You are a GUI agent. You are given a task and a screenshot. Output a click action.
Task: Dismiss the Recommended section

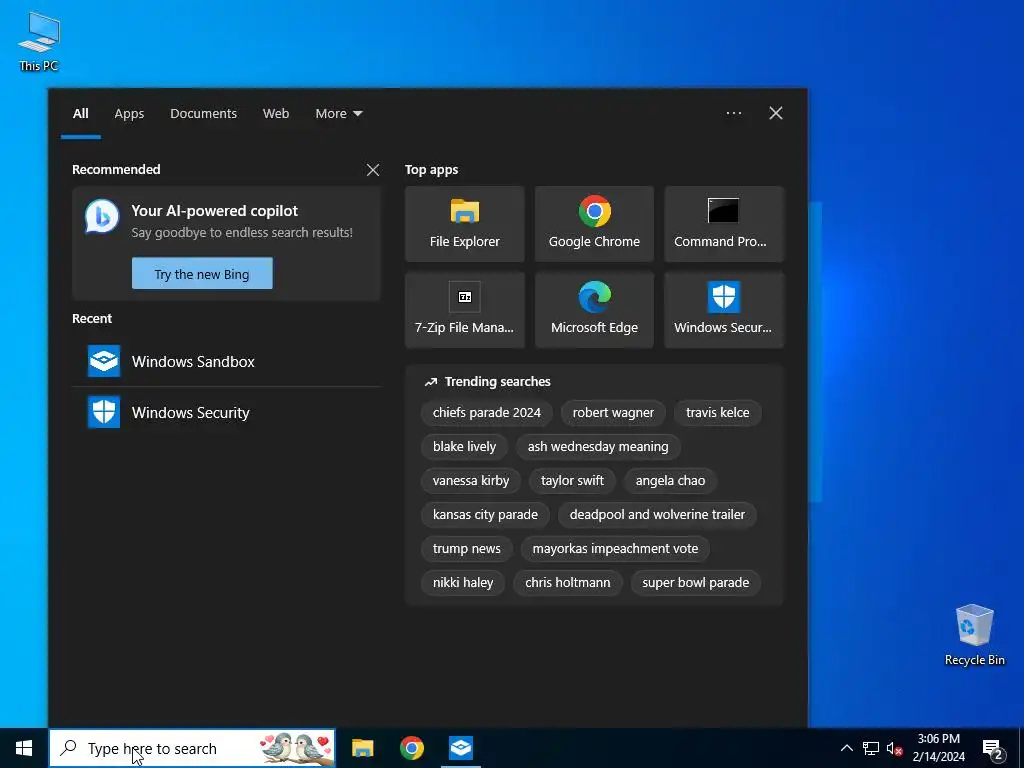point(373,170)
